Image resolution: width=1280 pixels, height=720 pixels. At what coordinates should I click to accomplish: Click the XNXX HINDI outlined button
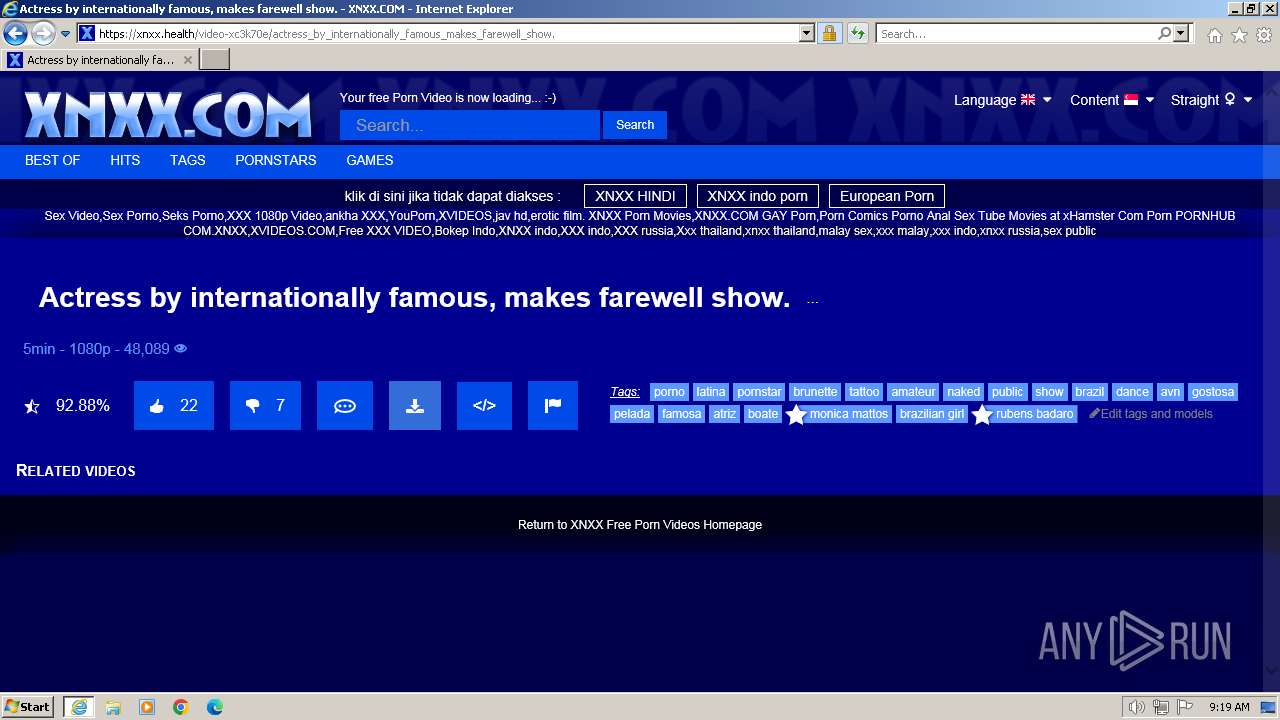(x=635, y=196)
